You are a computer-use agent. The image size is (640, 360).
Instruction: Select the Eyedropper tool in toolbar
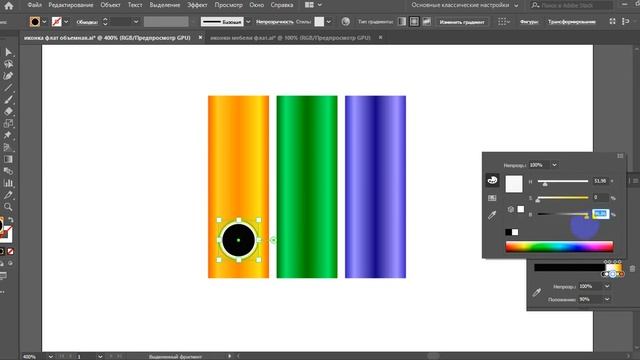click(8, 195)
